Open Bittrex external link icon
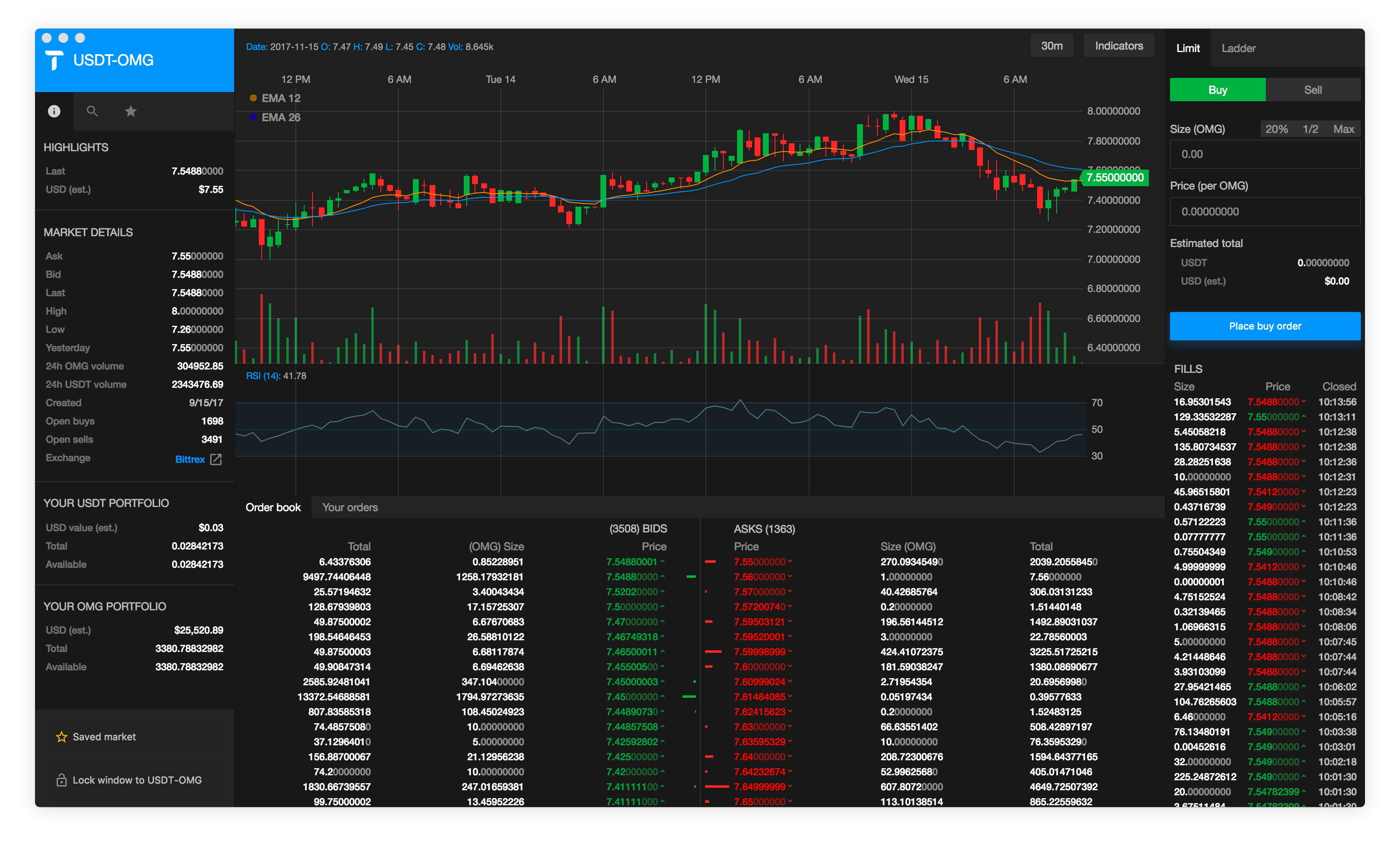 tap(216, 459)
